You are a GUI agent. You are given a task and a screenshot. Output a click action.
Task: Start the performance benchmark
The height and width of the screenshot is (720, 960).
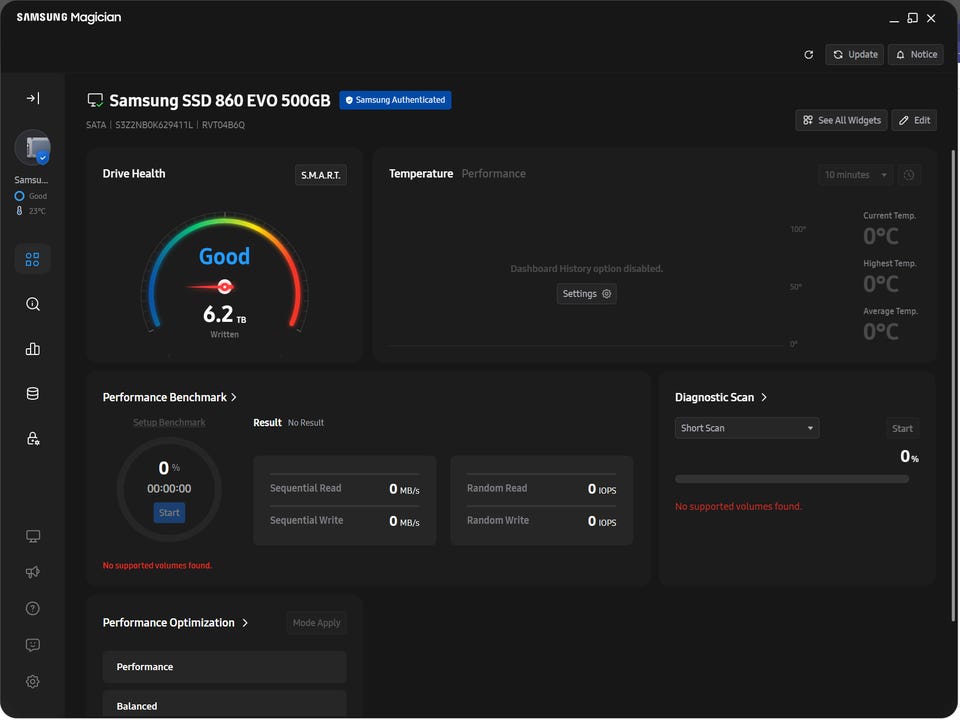point(170,512)
